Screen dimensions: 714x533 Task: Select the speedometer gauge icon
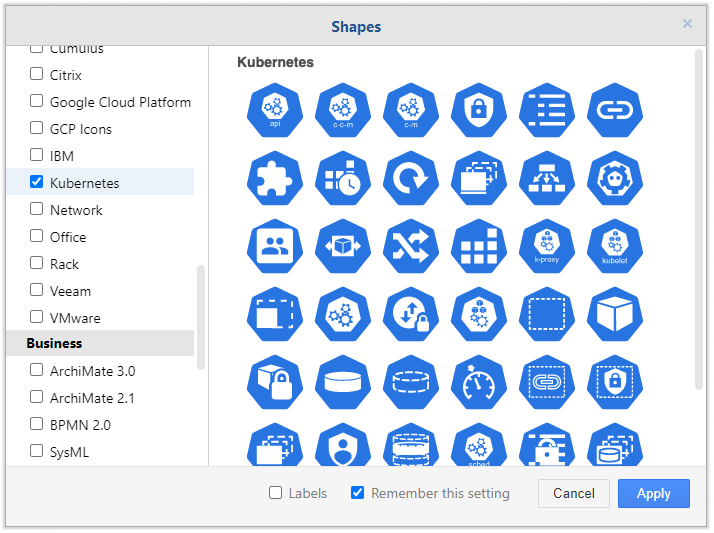coord(479,382)
